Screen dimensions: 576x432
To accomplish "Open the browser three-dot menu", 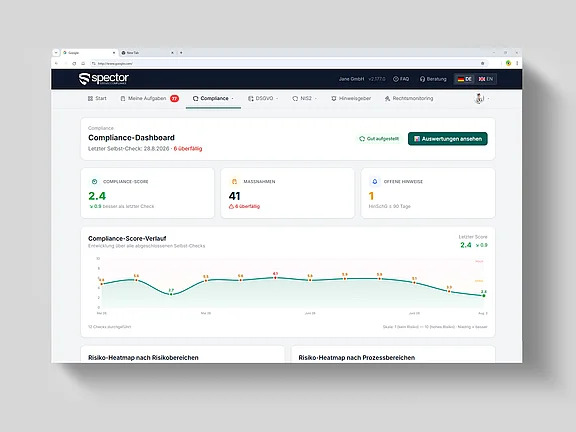I will pyautogui.click(x=517, y=63).
